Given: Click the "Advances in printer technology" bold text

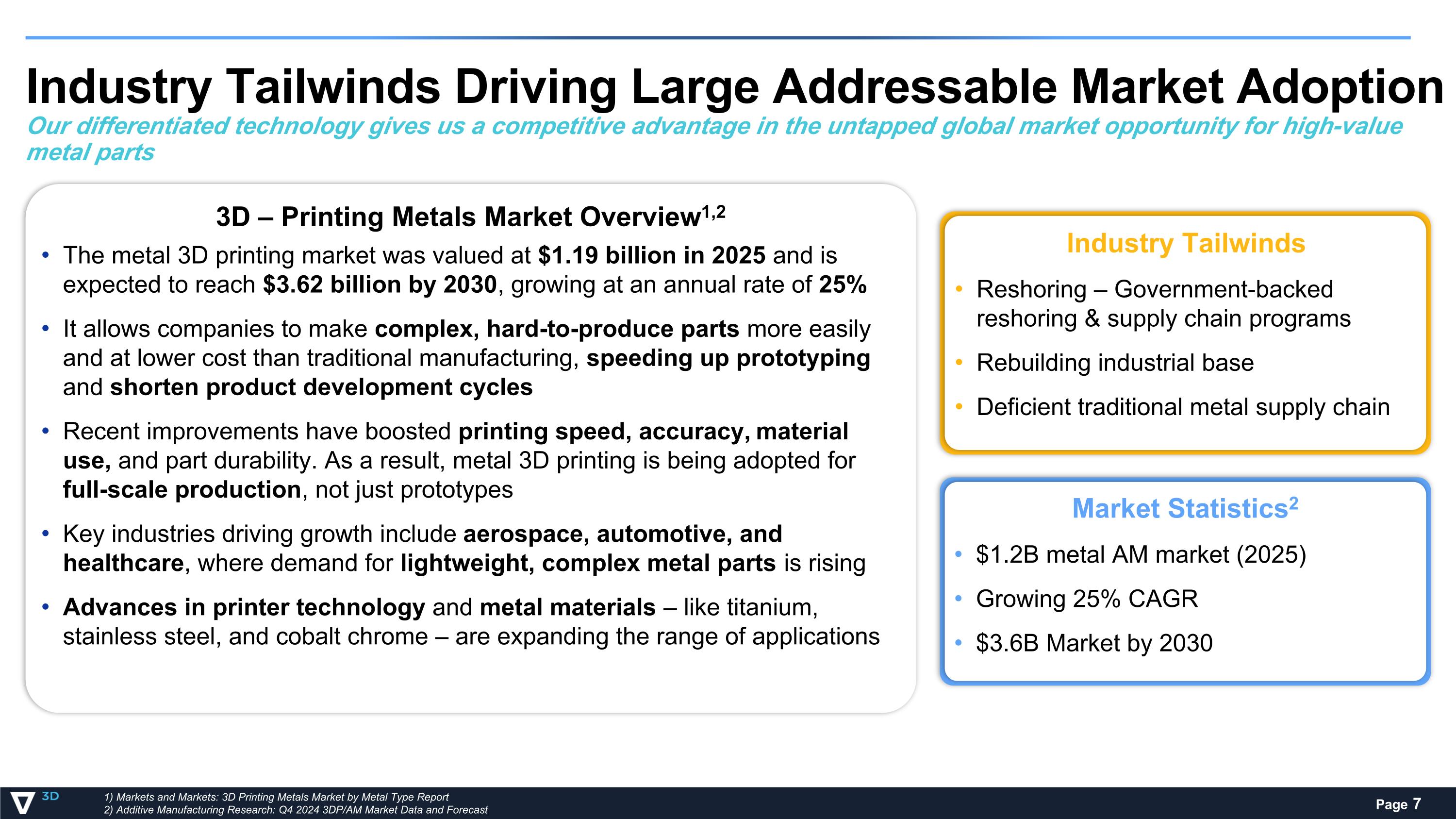Looking at the screenshot, I should pyautogui.click(x=244, y=608).
